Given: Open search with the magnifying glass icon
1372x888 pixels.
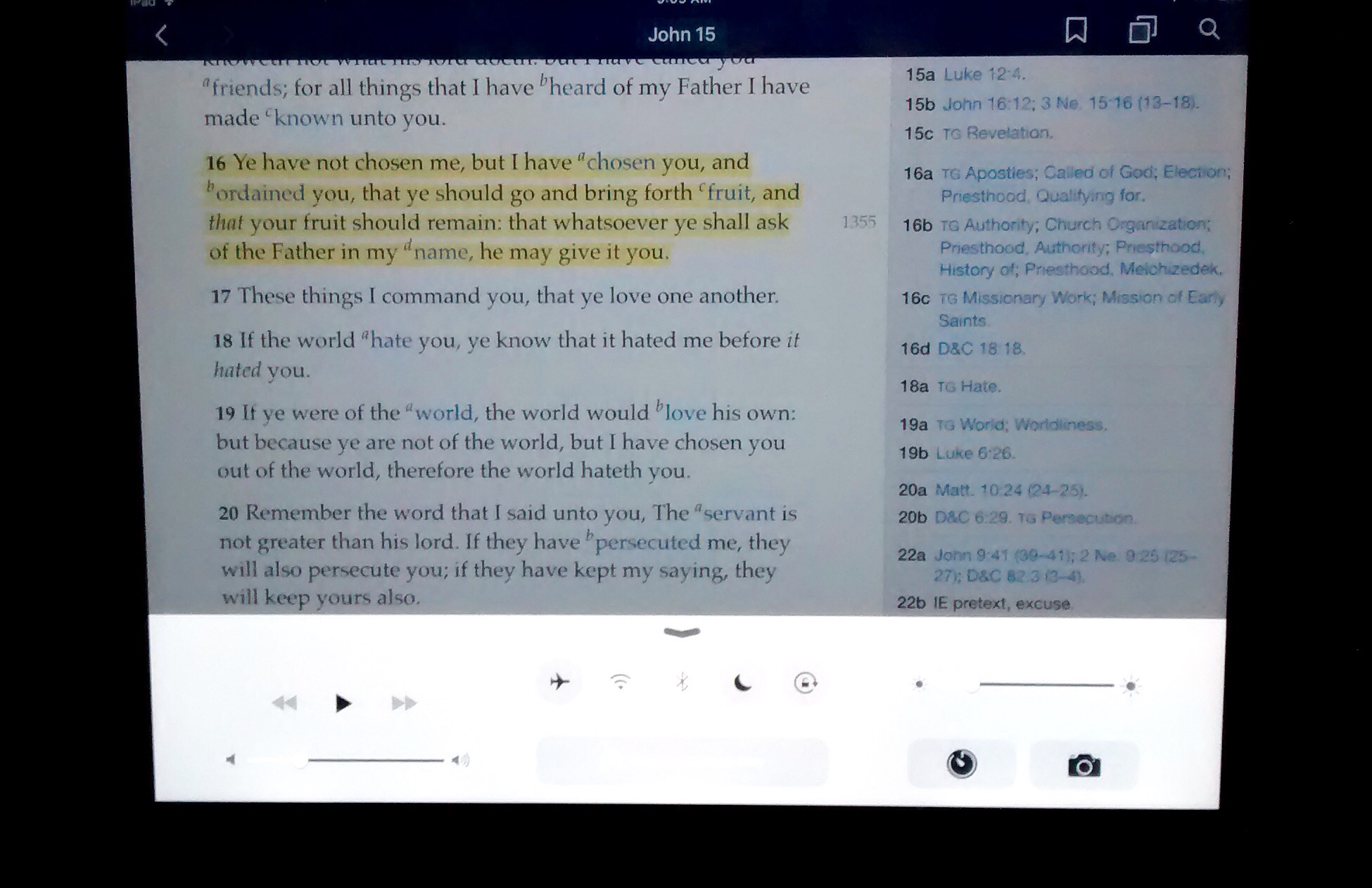Looking at the screenshot, I should 1209,29.
